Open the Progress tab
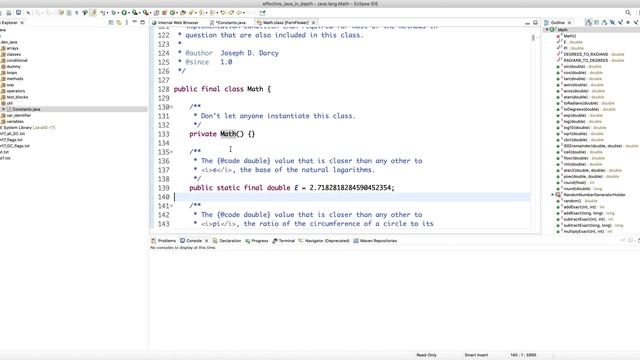640x360 pixels. [x=256, y=241]
